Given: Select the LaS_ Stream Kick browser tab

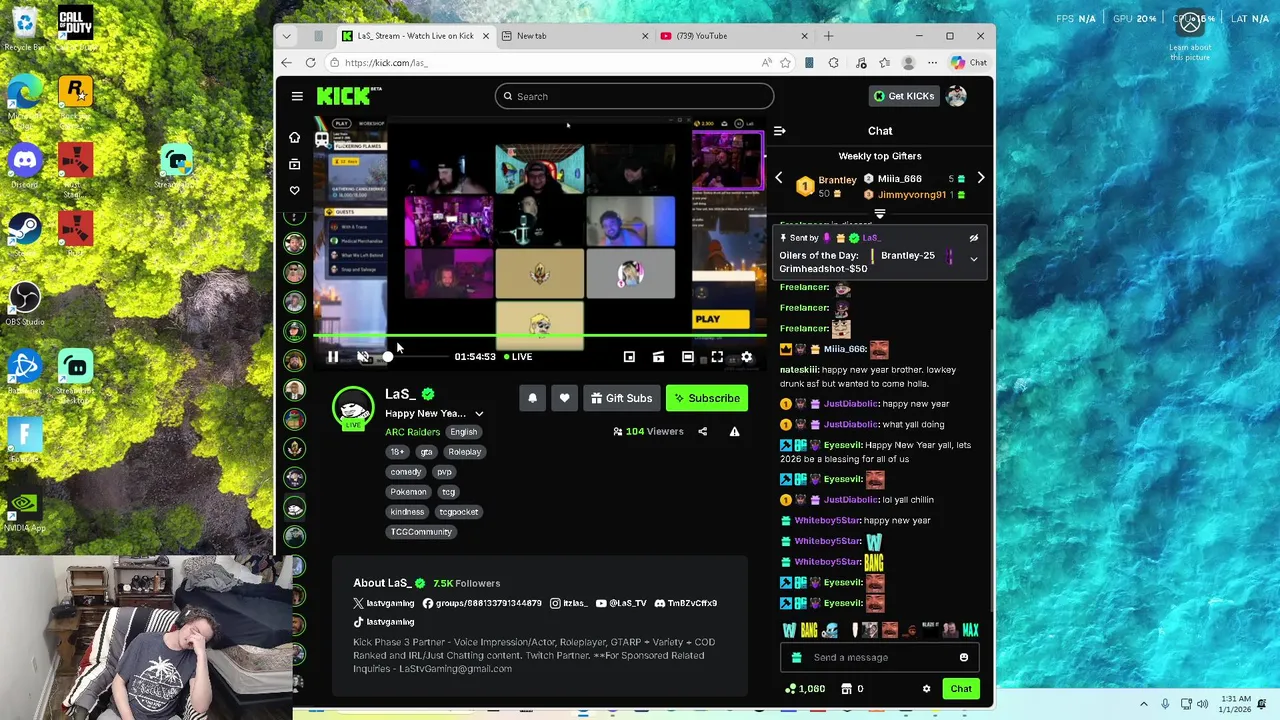Looking at the screenshot, I should click(415, 36).
